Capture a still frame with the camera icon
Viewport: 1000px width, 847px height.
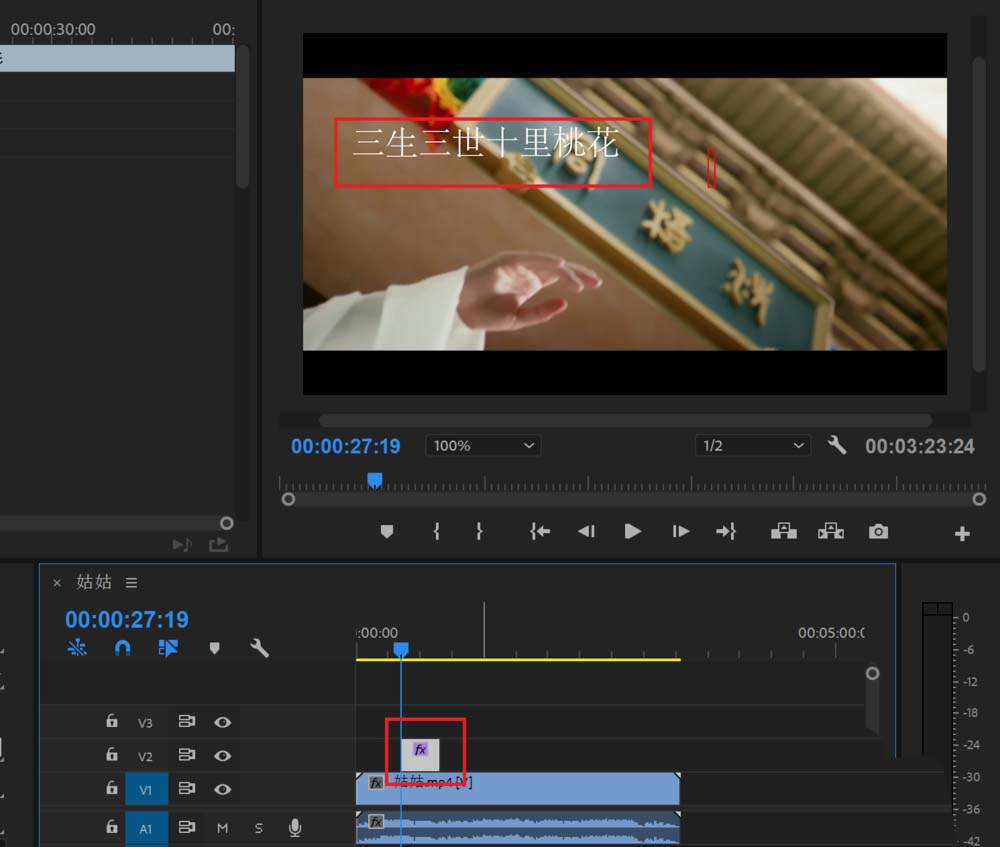(x=878, y=531)
